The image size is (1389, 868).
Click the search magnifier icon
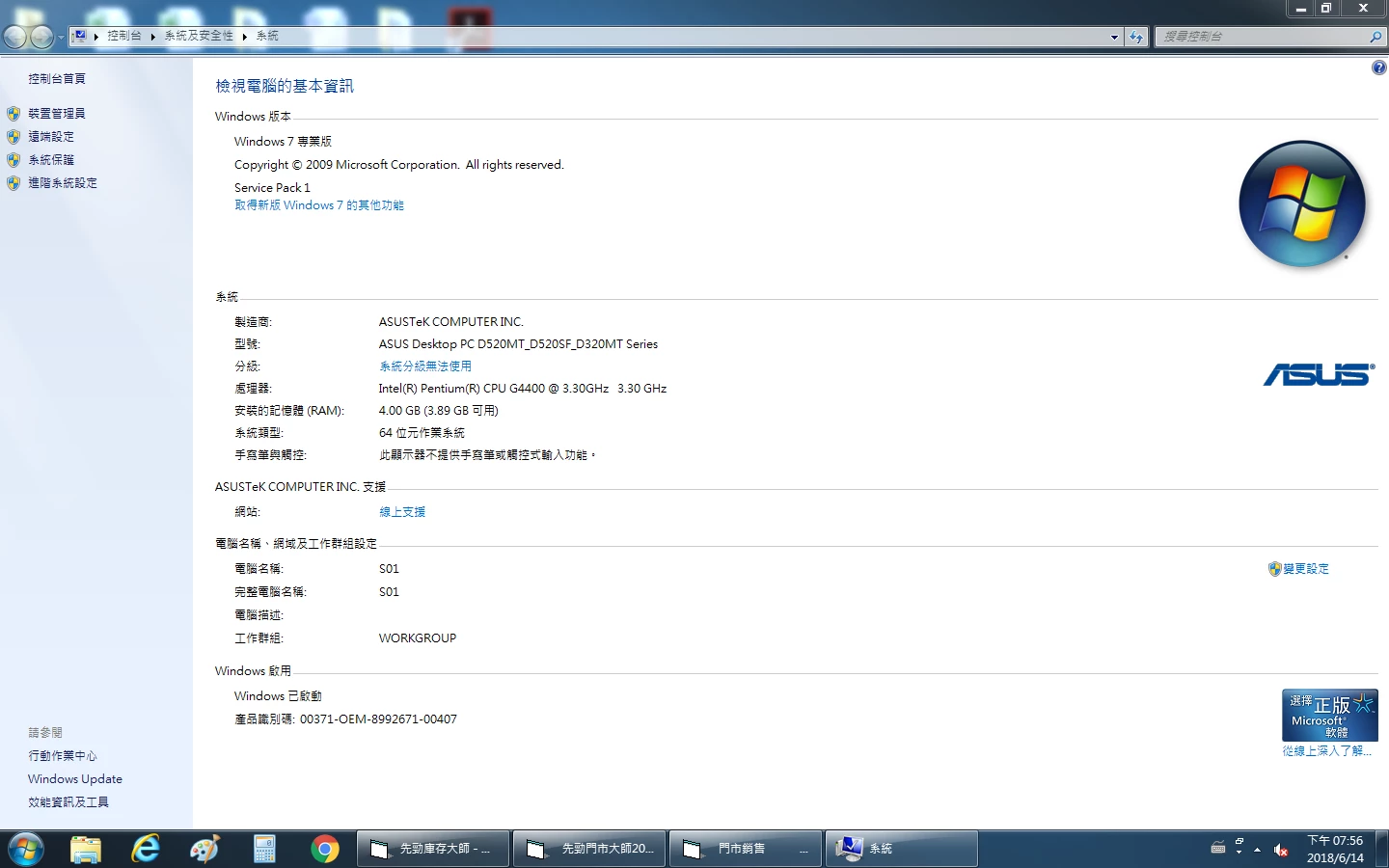tap(1375, 37)
